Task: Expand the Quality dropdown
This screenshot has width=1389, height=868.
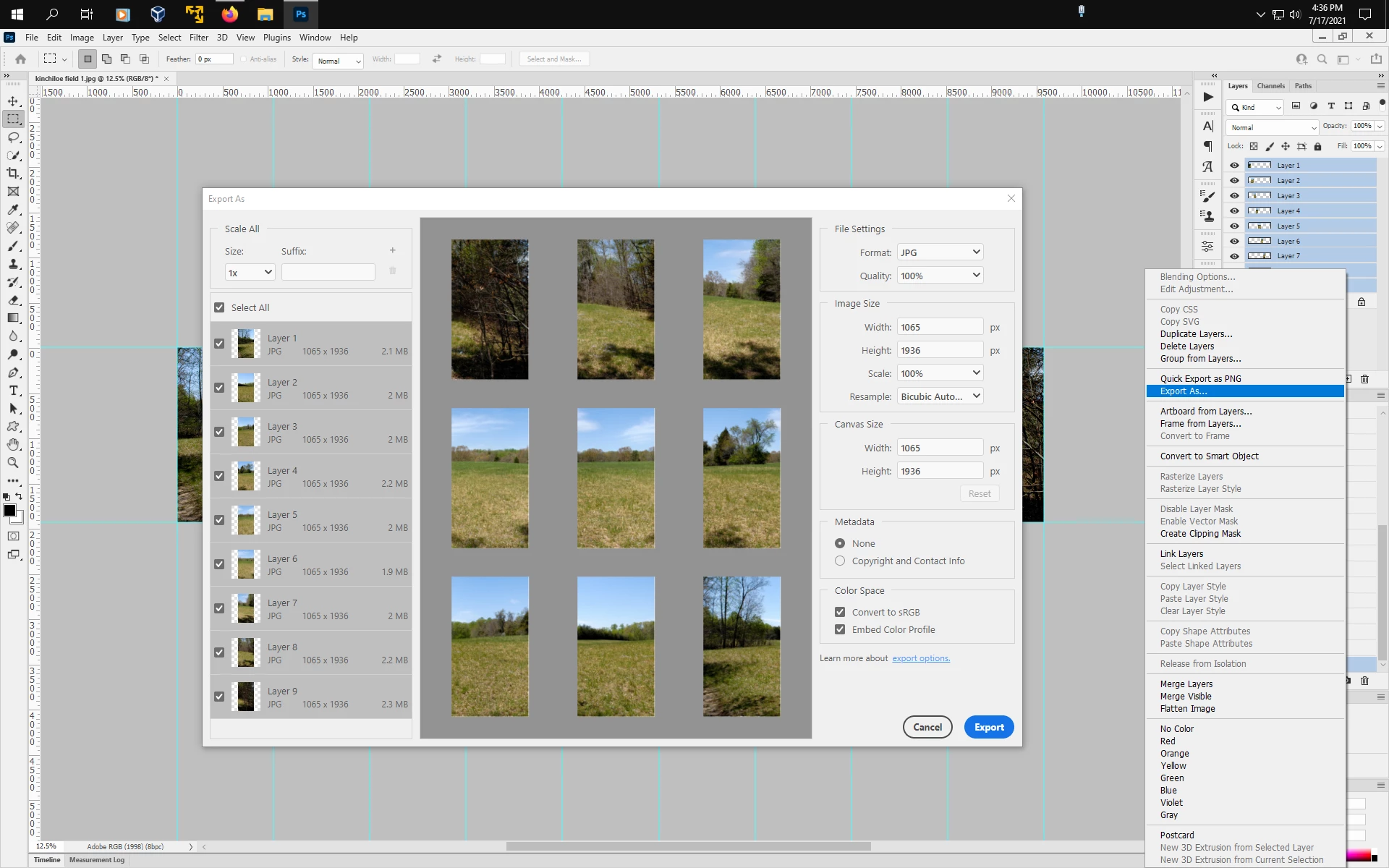Action: click(x=940, y=276)
